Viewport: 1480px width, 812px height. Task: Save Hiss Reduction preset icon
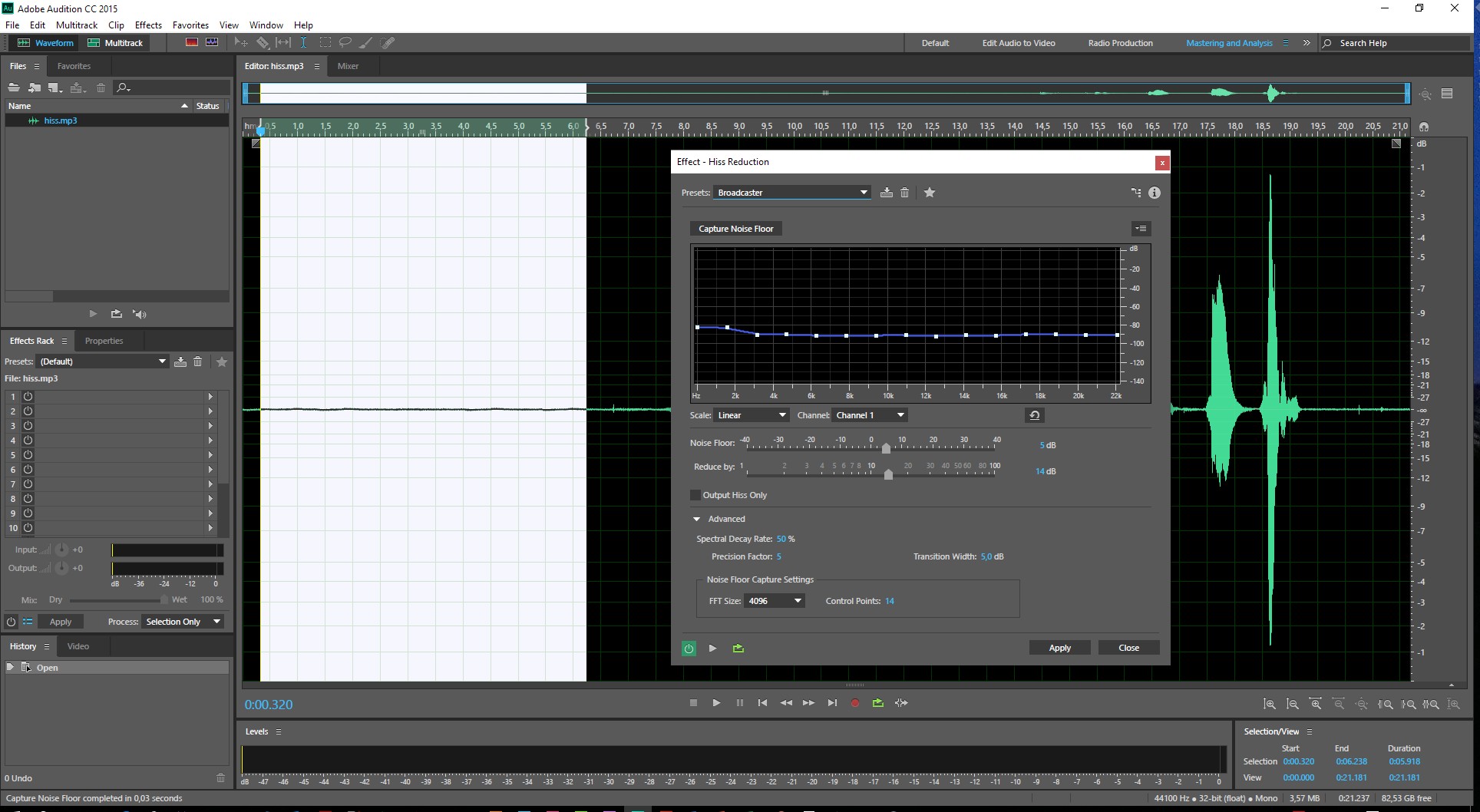[x=887, y=193]
